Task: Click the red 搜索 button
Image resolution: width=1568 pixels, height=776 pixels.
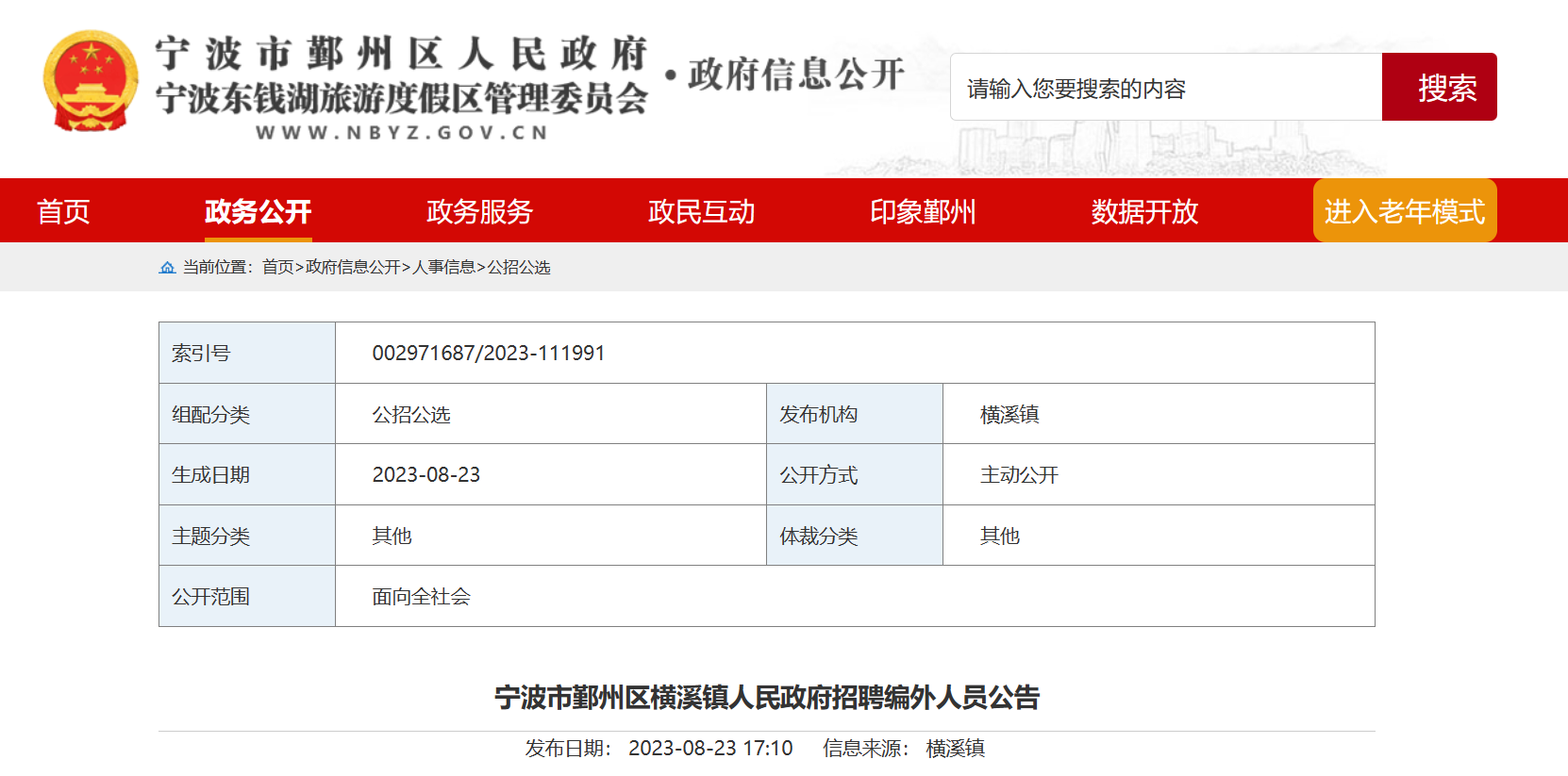Action: (1440, 88)
